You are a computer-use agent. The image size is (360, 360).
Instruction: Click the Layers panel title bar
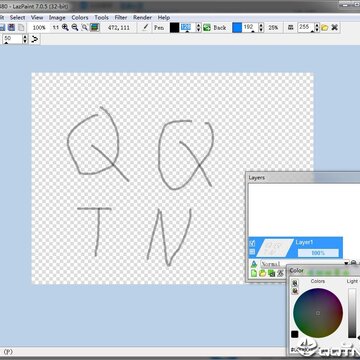pyautogui.click(x=303, y=178)
